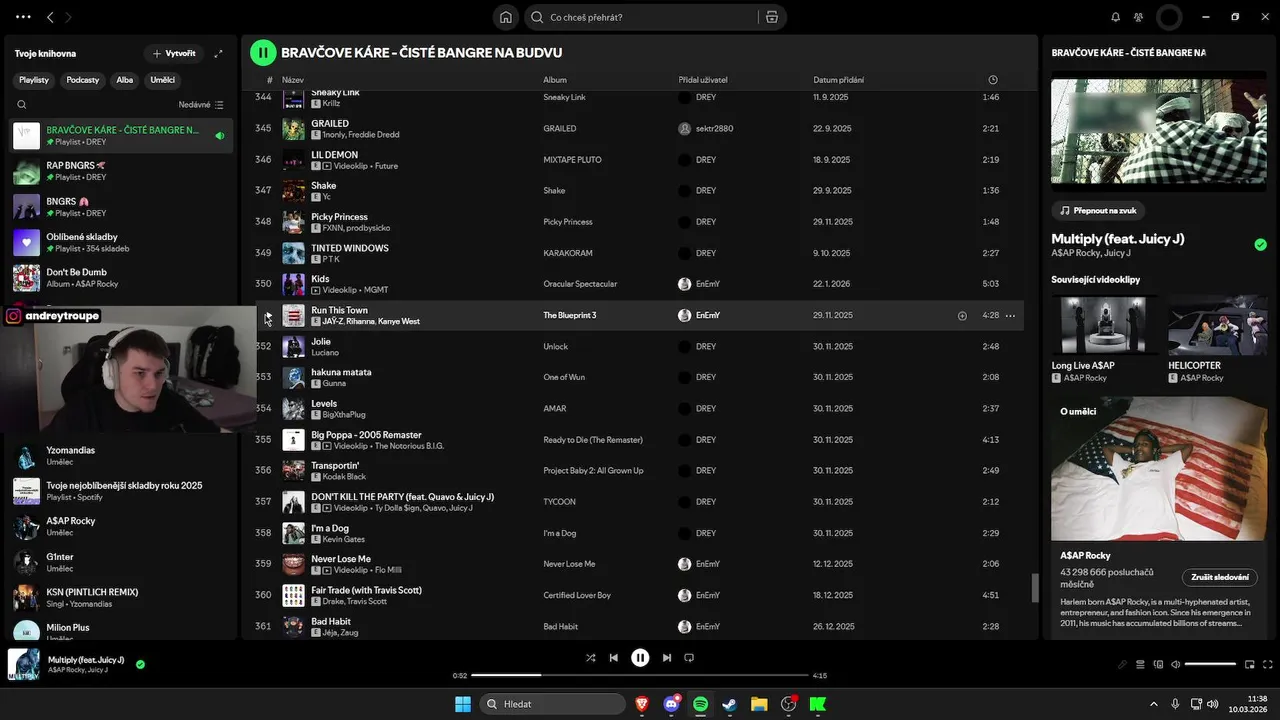The width and height of the screenshot is (1280, 720).
Task: Sort tracks by Album column
Action: 555,80
